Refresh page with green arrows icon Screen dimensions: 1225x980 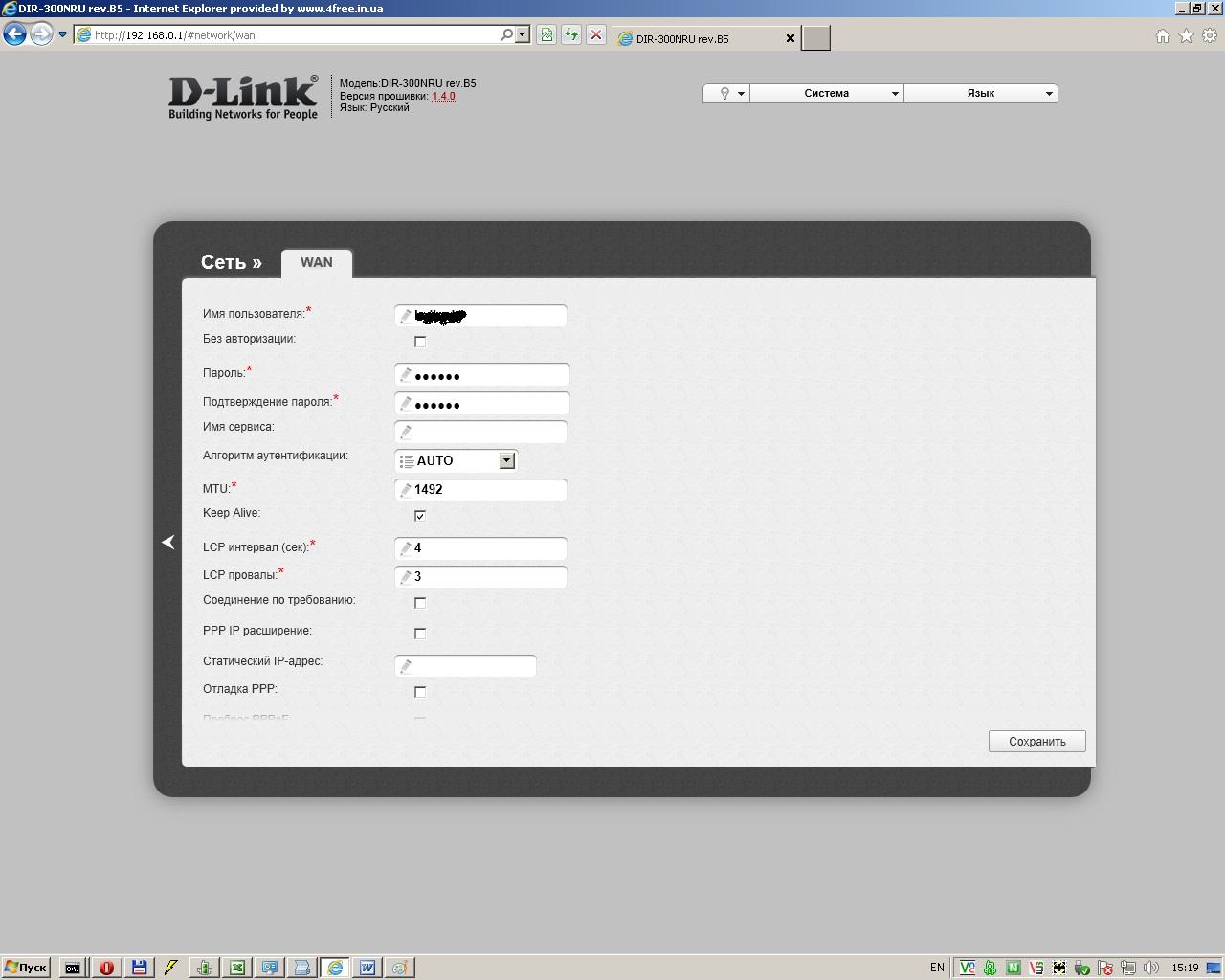571,34
